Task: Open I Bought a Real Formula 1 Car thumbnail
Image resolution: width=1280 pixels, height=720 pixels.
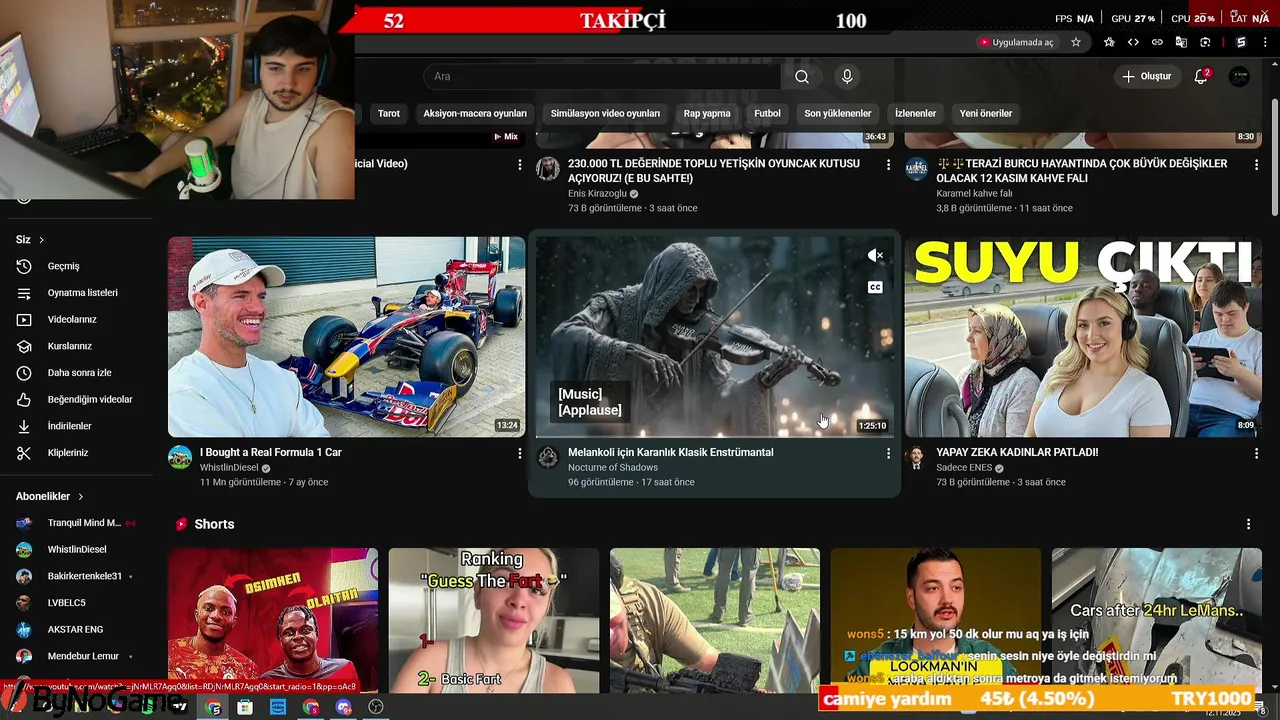Action: [346, 337]
